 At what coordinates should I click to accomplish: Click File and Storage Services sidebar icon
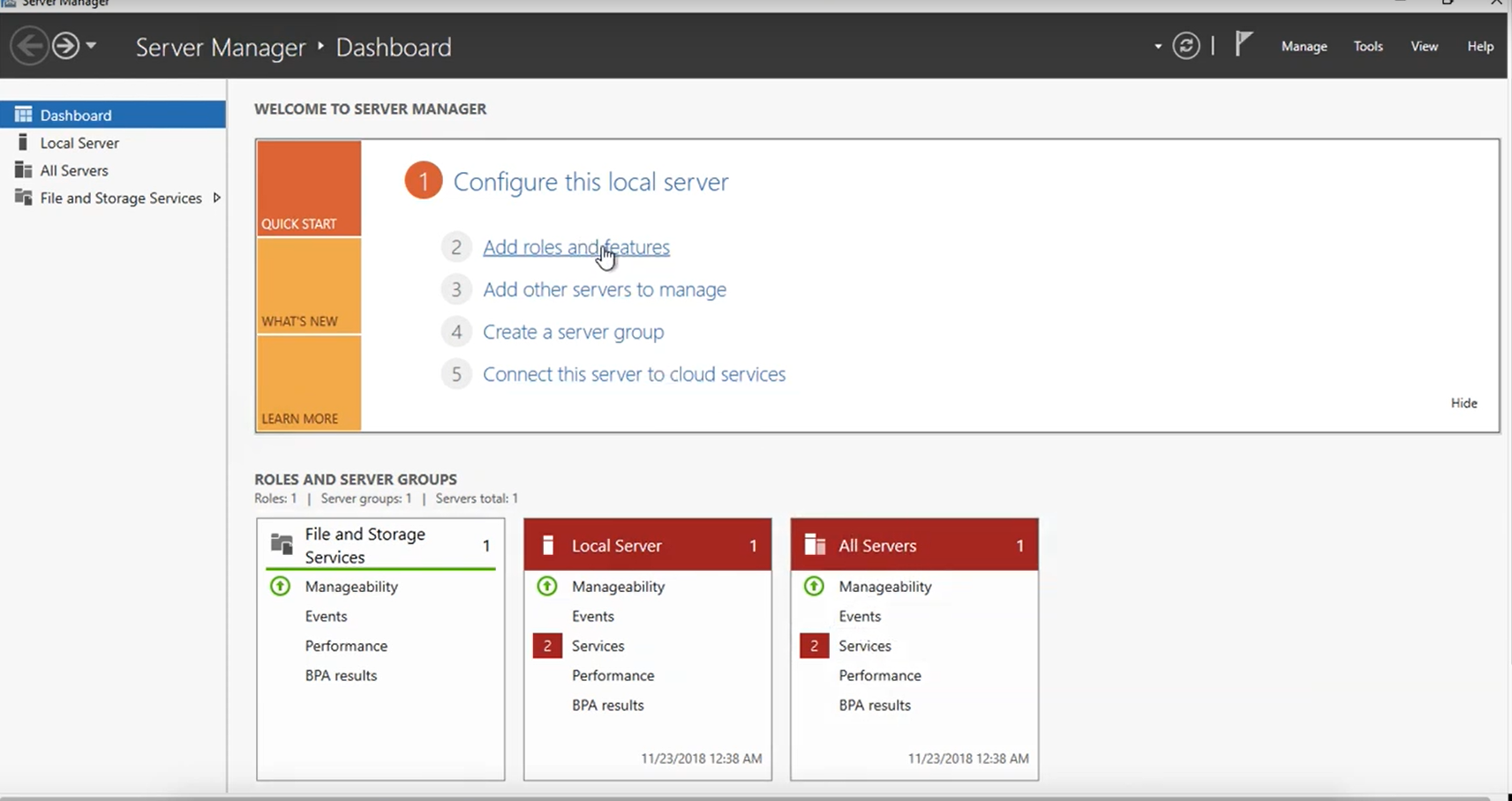24,198
